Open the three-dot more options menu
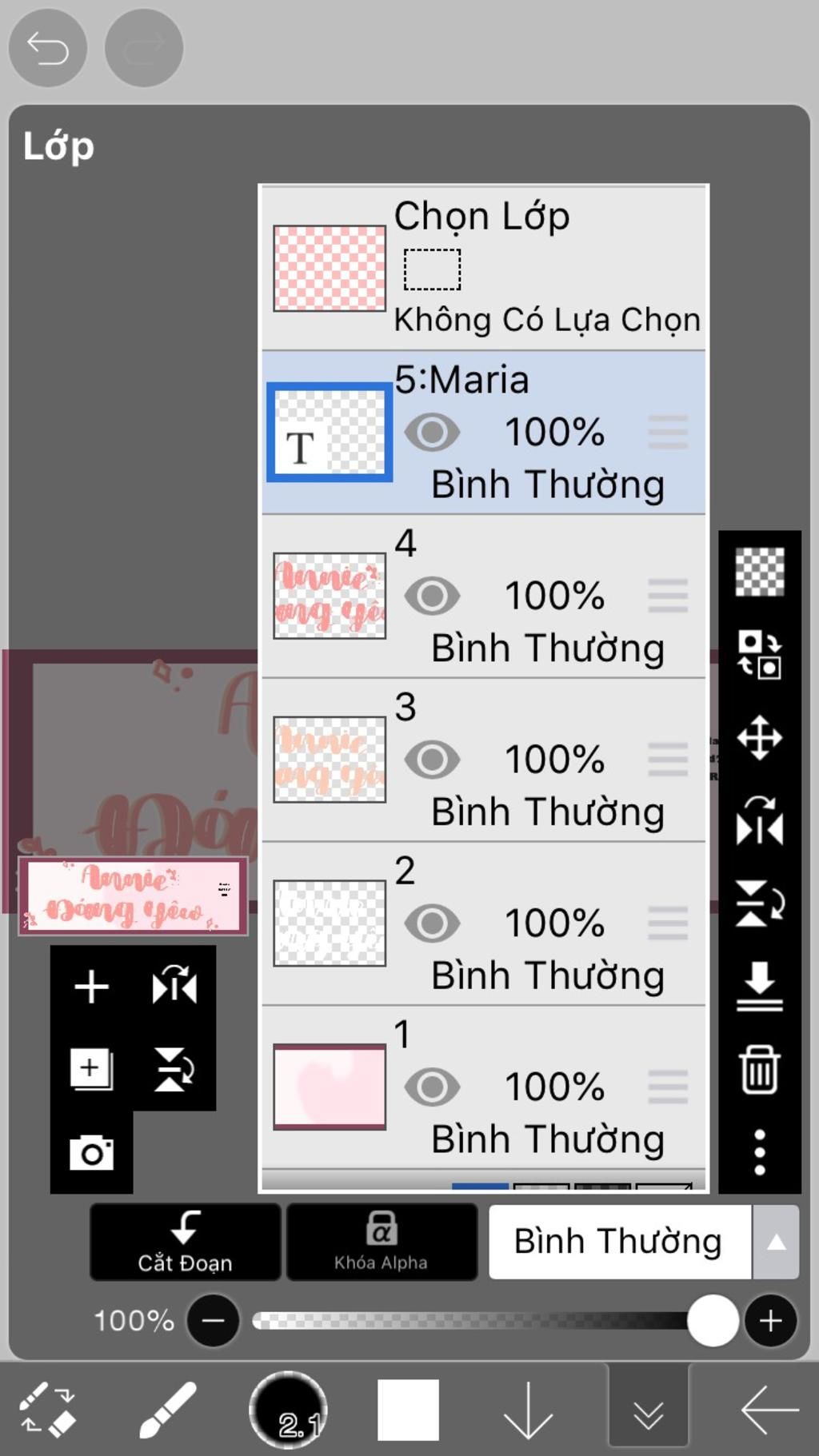The image size is (819, 1456). click(759, 1152)
